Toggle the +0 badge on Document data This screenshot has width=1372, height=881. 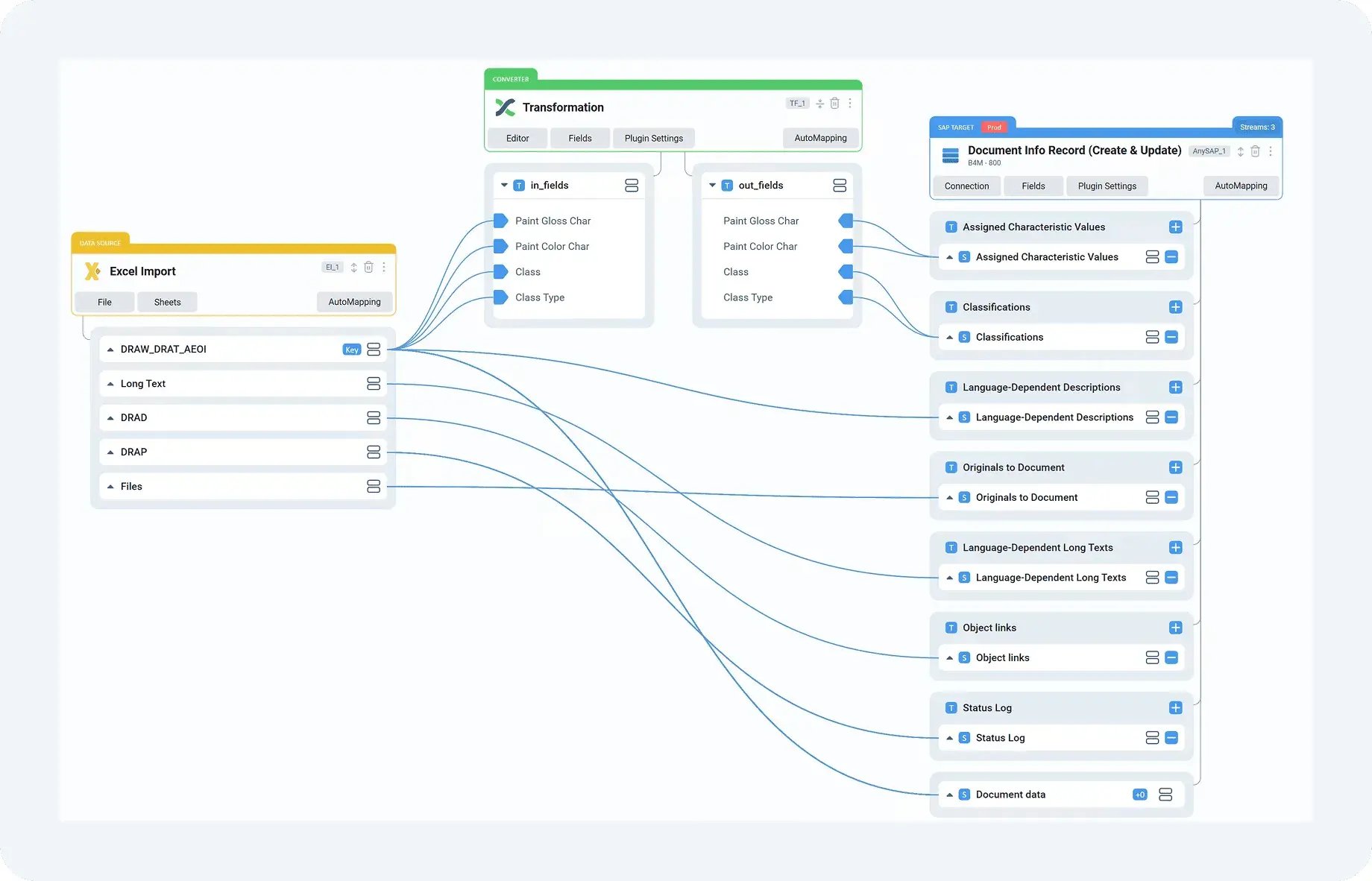point(1139,795)
